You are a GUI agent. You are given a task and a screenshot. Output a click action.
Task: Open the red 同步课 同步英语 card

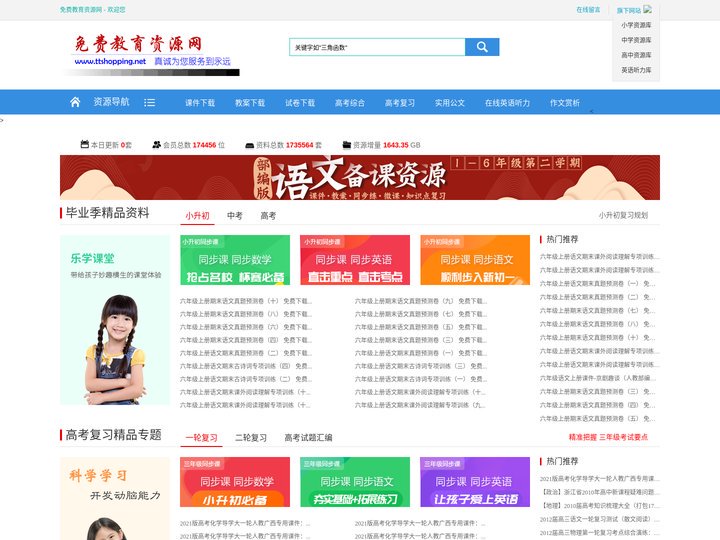[355, 260]
